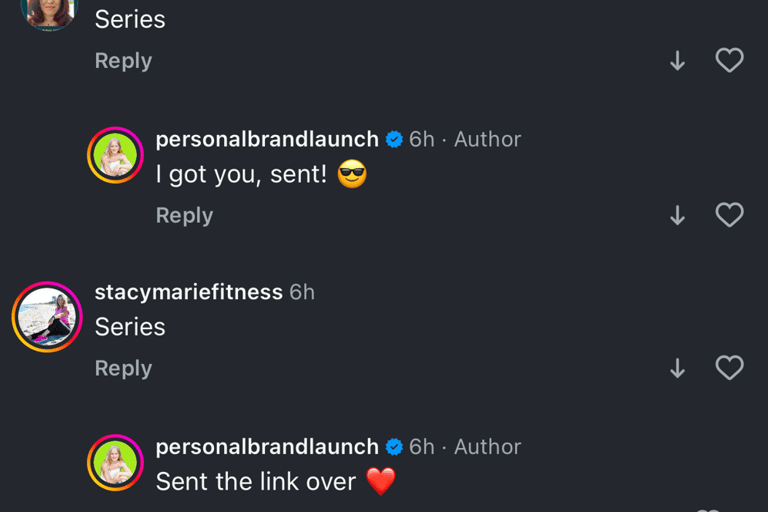
Task: Open the top commenter's profile picture
Action: click(x=48, y=10)
